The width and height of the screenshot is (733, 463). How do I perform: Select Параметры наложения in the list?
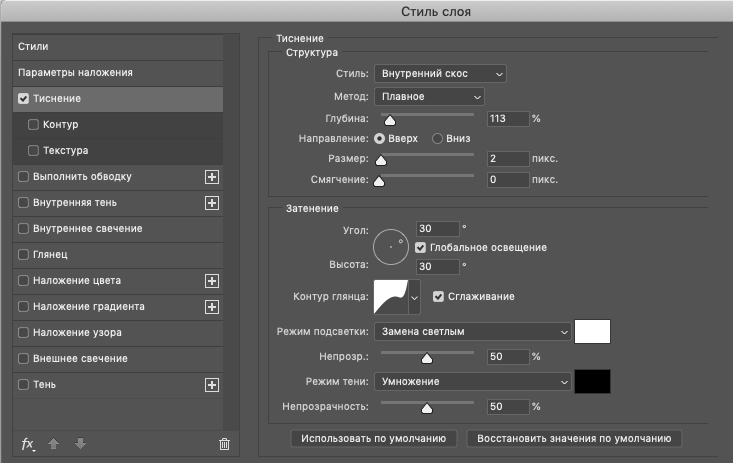click(x=118, y=72)
